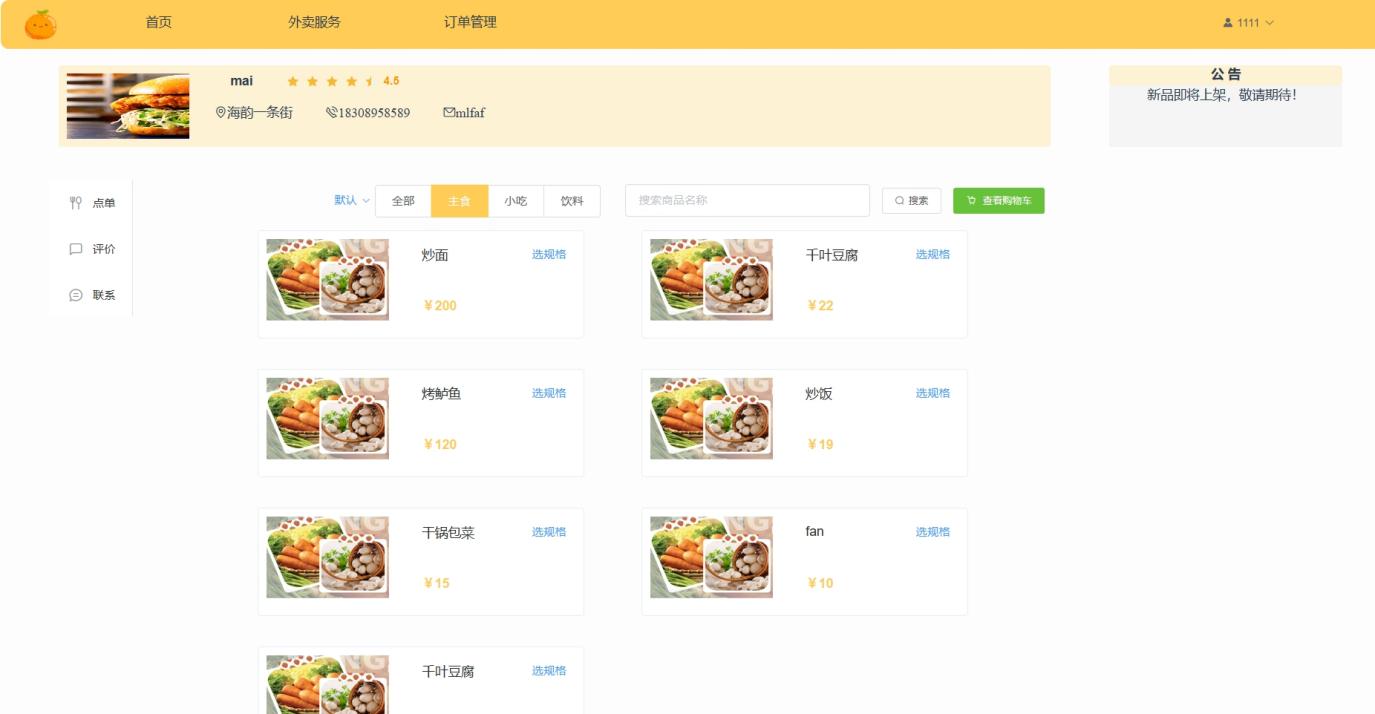Click the 炒饭 food image
This screenshot has height=714, width=1375.
(711, 419)
